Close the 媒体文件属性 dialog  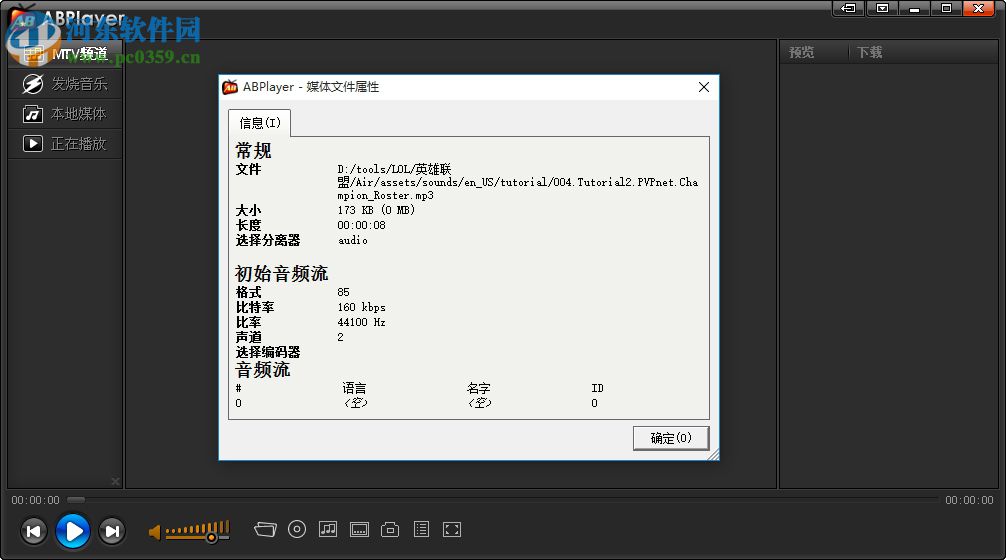(704, 87)
